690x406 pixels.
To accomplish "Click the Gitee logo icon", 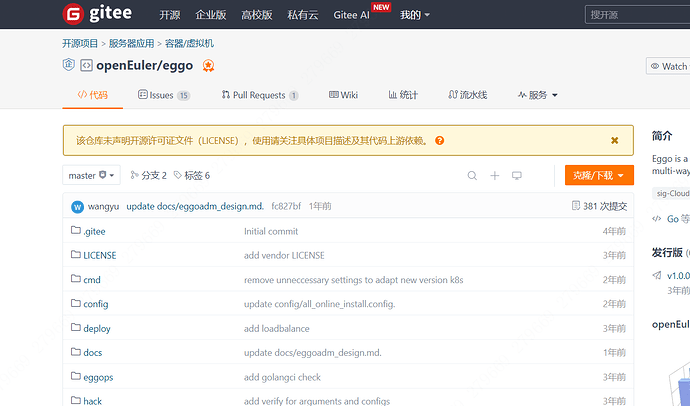I will click(x=72, y=15).
